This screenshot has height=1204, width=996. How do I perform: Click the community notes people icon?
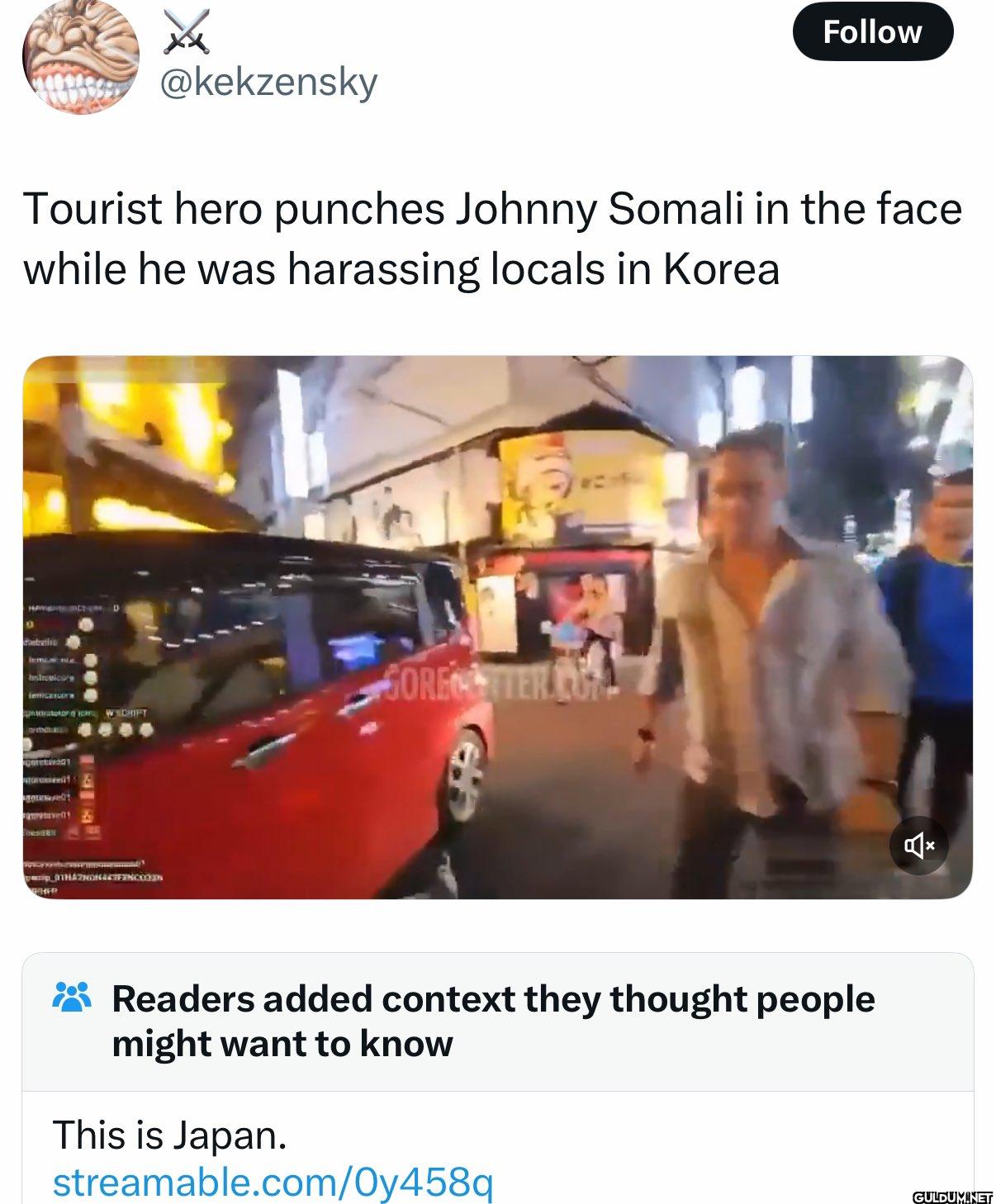tap(72, 998)
